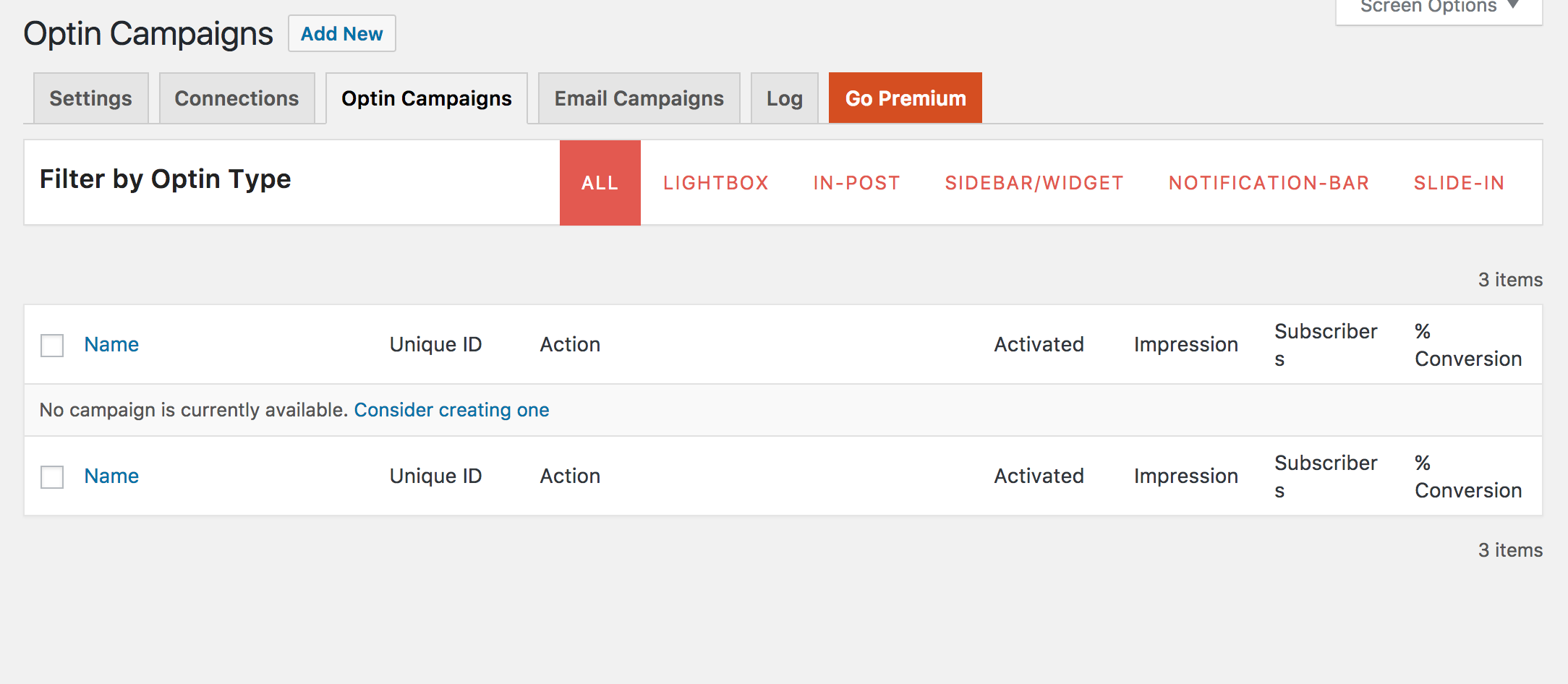Viewport: 1568px width, 684px height.
Task: Click the Add New button
Action: (x=341, y=34)
